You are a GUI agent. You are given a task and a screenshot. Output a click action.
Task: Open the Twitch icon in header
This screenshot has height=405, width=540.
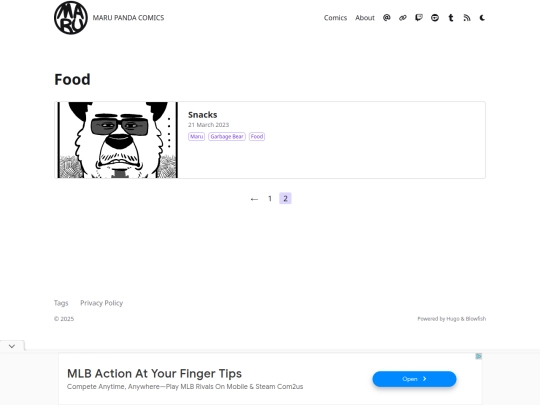coord(419,18)
